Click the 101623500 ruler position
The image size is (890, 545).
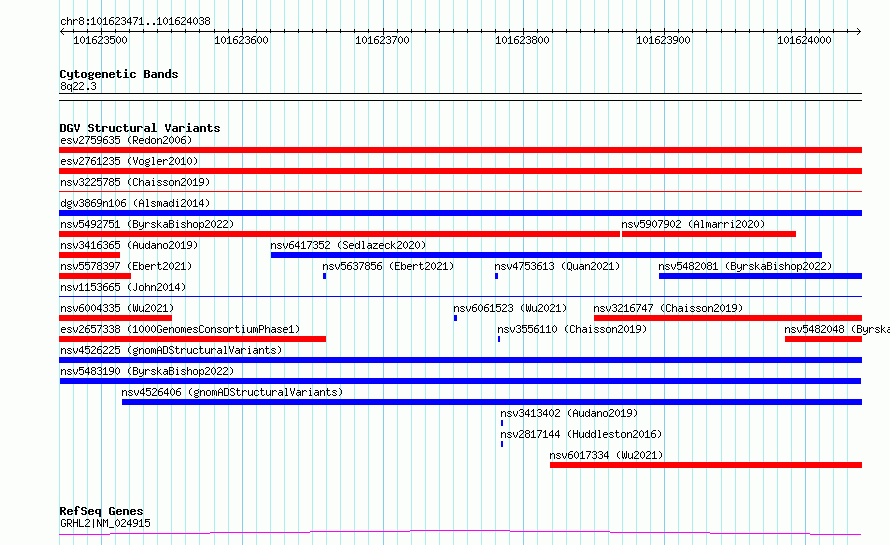pyautogui.click(x=100, y=40)
